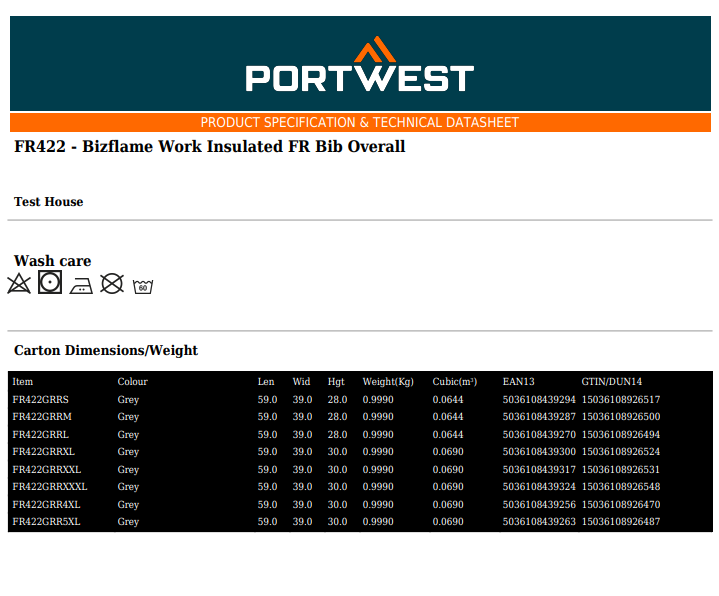Select the Test House heading
This screenshot has height=596, width=719.
pyautogui.click(x=49, y=202)
